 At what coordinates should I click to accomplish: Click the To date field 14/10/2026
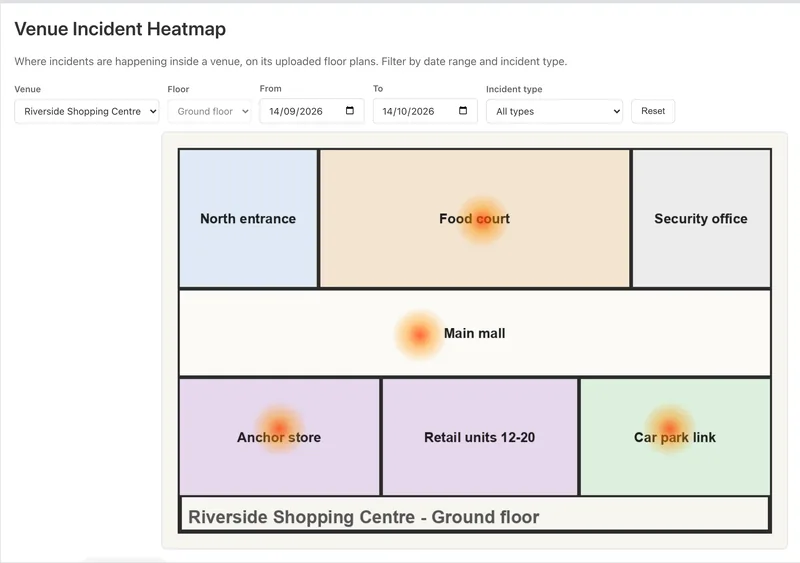click(425, 111)
